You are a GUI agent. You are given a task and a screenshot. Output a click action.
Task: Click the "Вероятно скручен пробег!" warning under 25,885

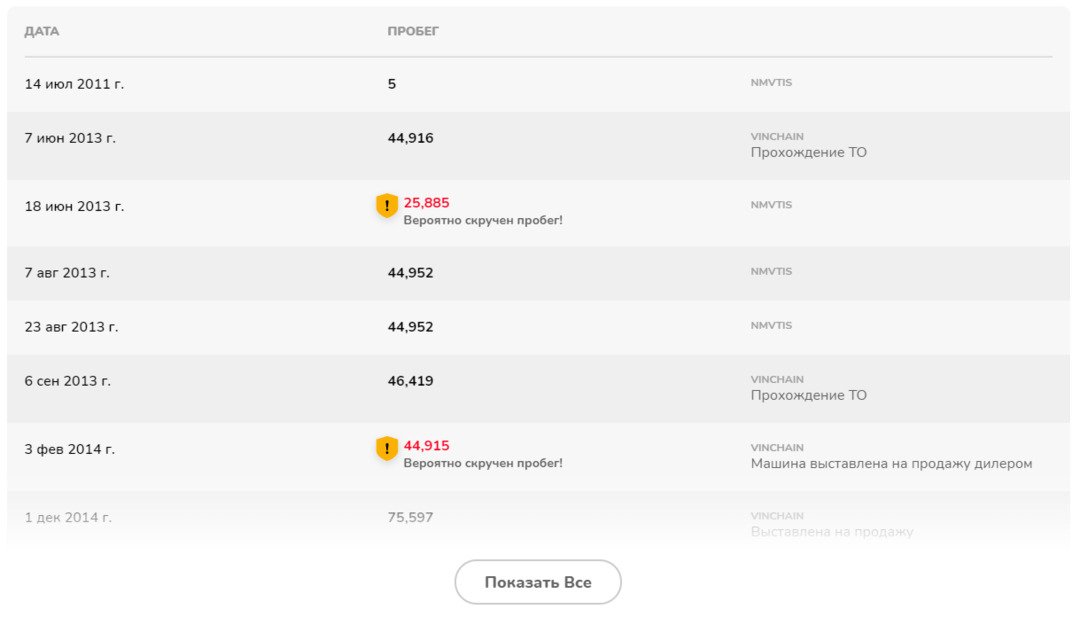pyautogui.click(x=483, y=220)
